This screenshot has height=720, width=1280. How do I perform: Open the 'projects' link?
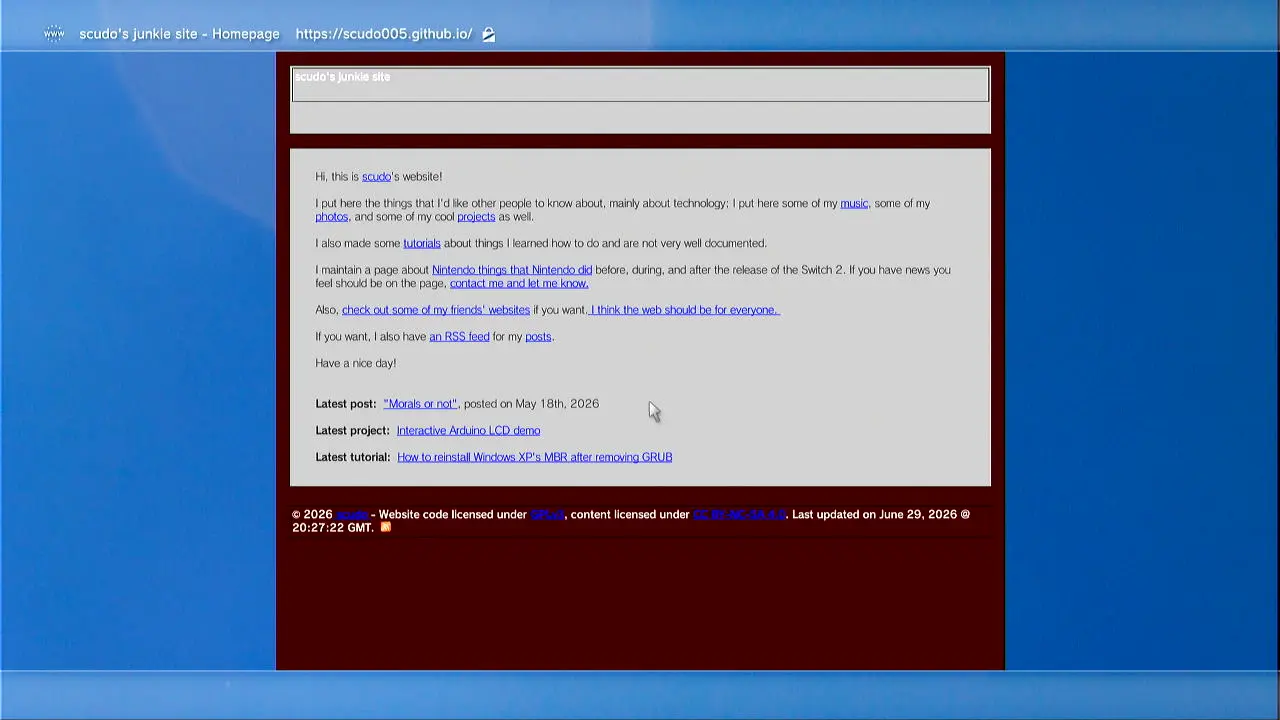pyautogui.click(x=476, y=217)
